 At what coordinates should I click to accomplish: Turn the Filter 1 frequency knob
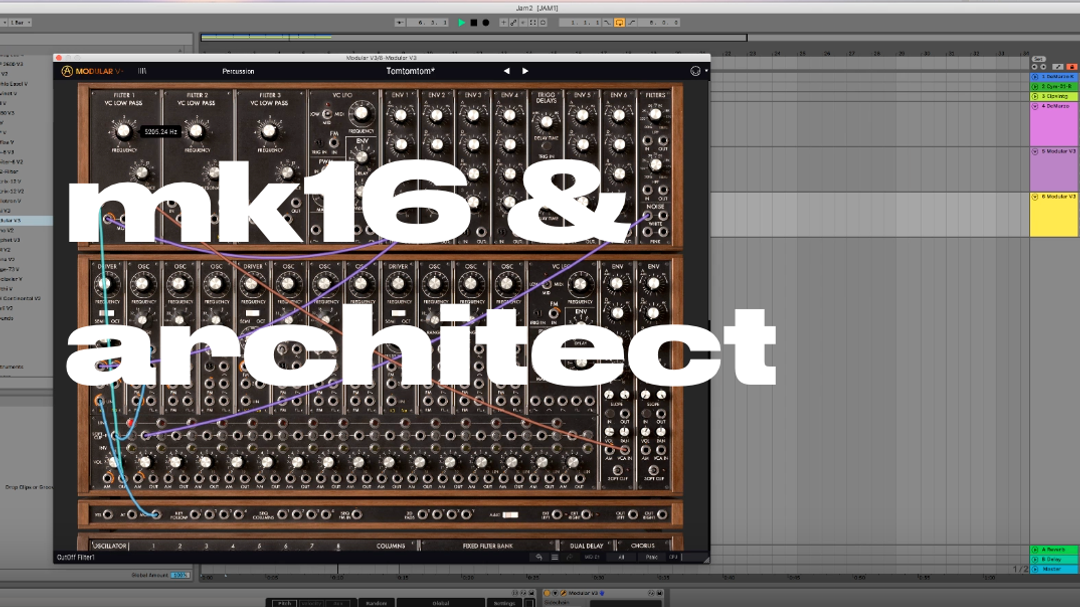pyautogui.click(x=124, y=131)
